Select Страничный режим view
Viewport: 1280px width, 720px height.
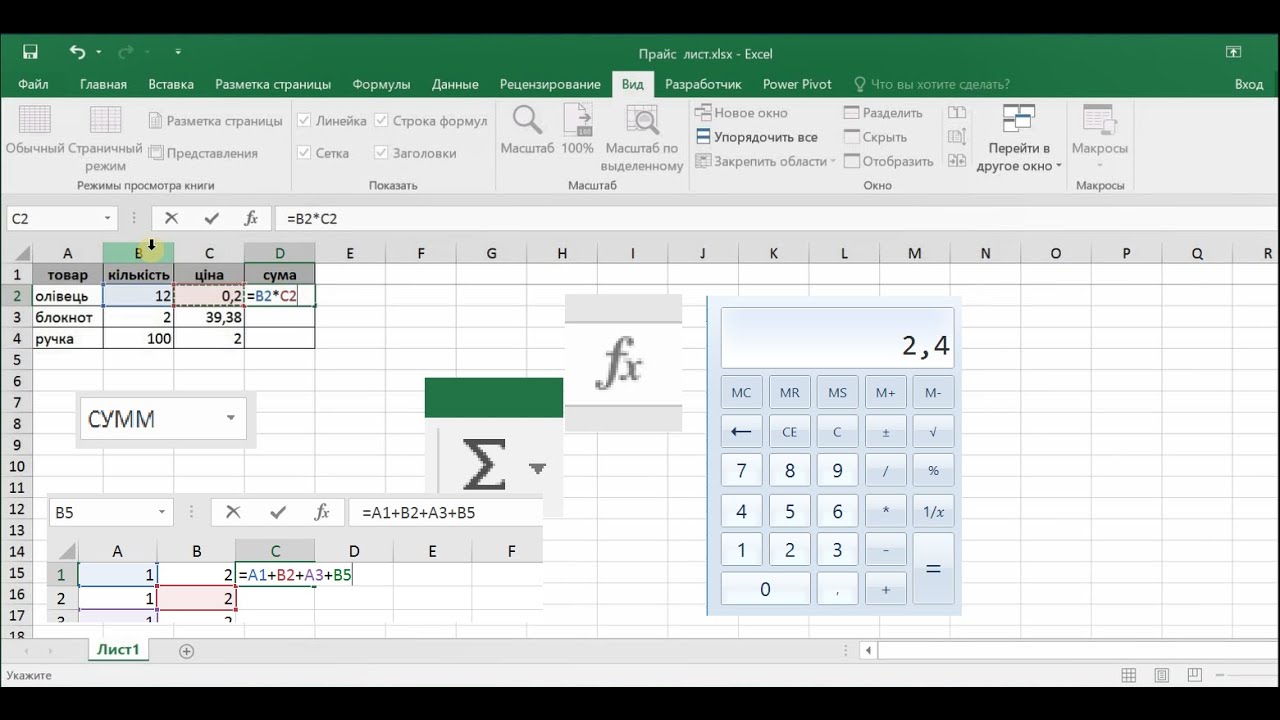tap(105, 138)
